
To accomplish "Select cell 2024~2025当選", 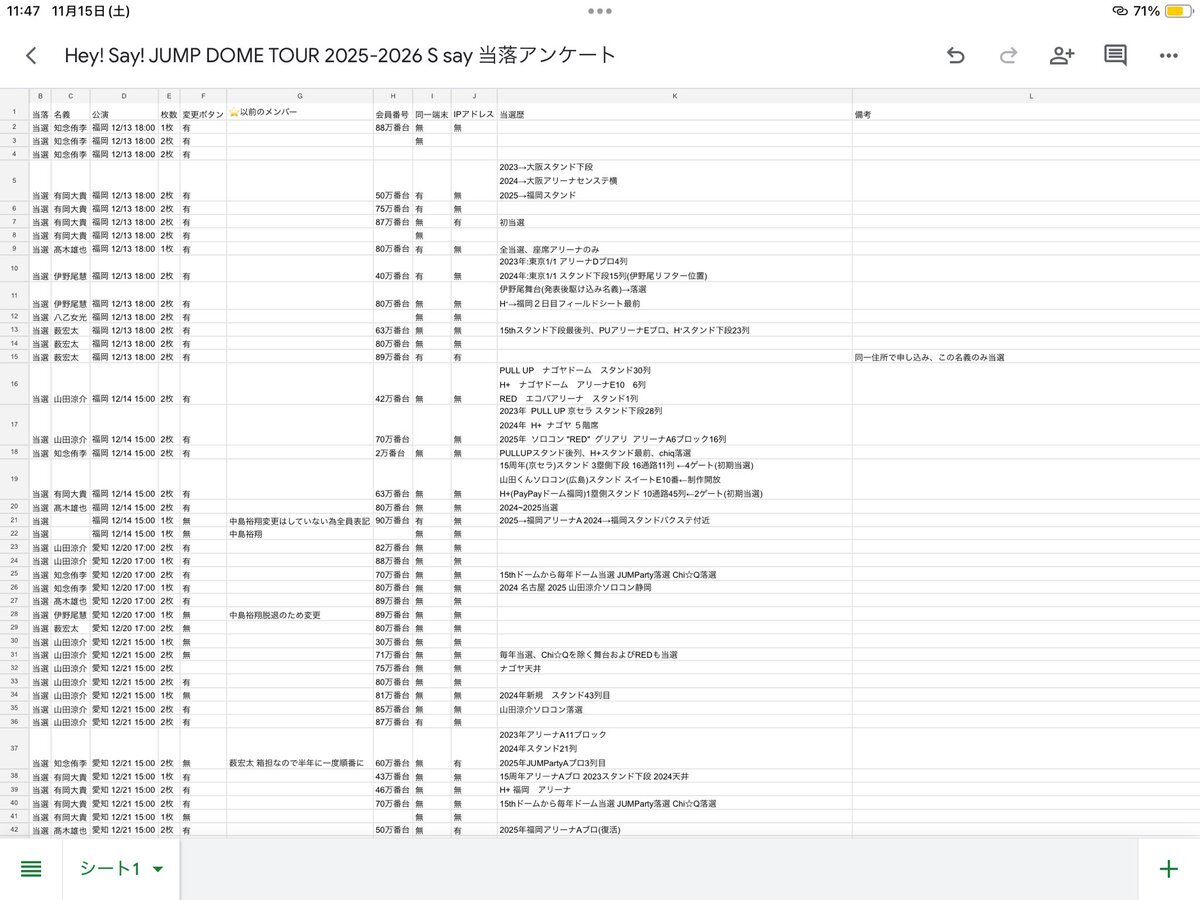I will point(674,506).
